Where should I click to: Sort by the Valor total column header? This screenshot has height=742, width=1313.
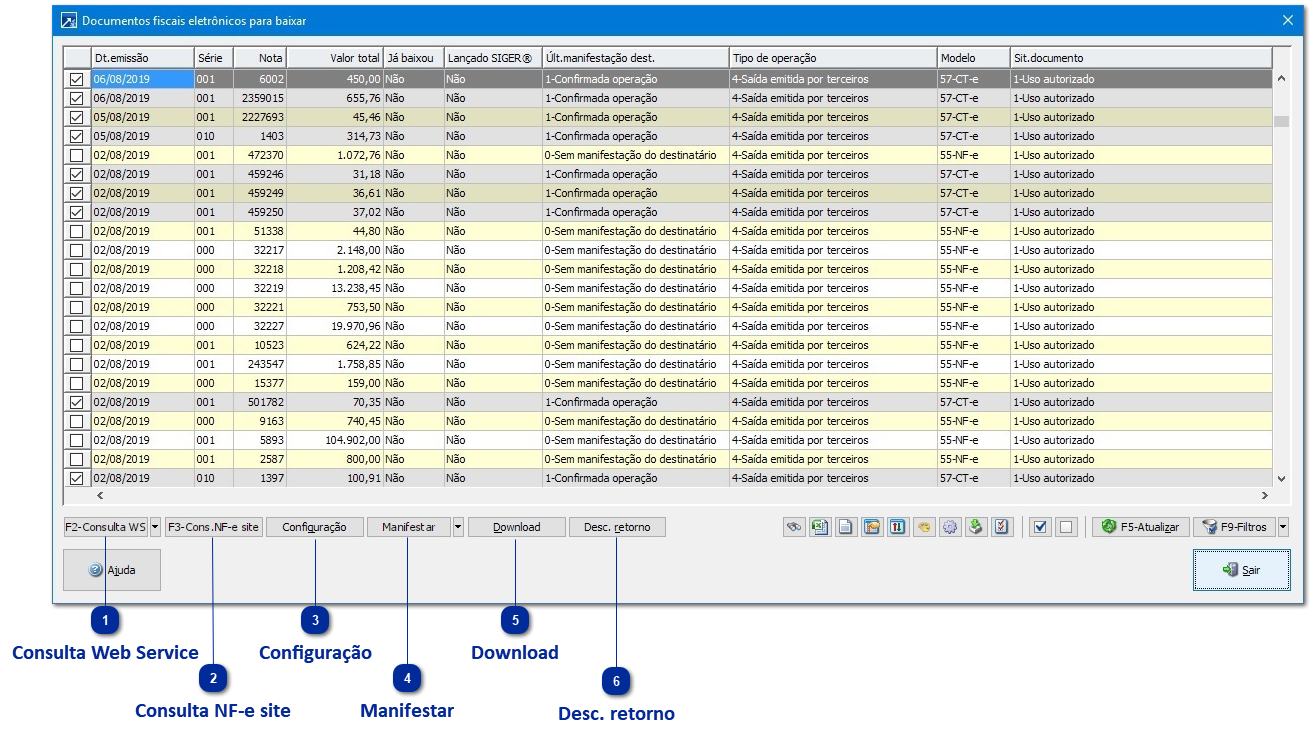tap(334, 58)
